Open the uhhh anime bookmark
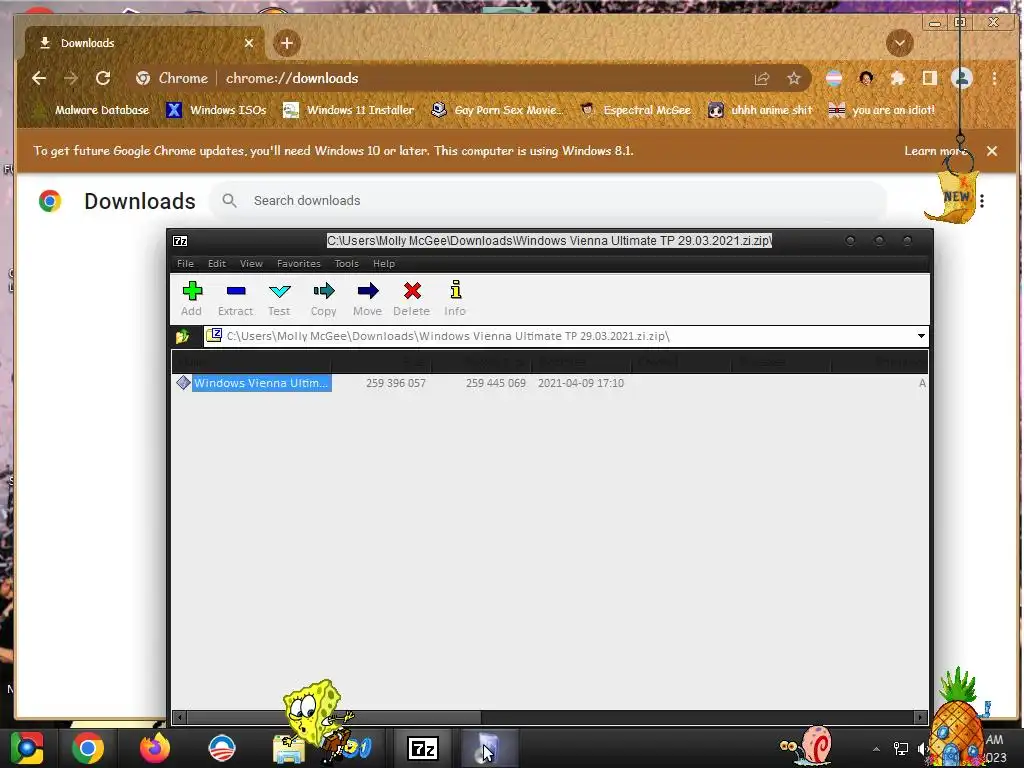Image resolution: width=1024 pixels, height=768 pixels. [x=761, y=110]
